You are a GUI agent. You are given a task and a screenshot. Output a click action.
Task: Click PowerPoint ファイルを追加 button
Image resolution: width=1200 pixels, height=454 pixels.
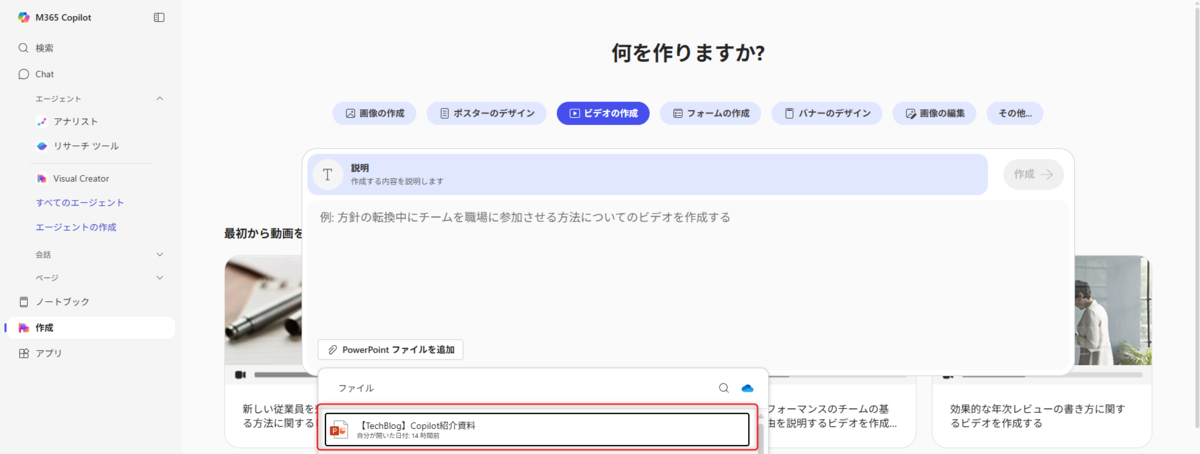(391, 350)
